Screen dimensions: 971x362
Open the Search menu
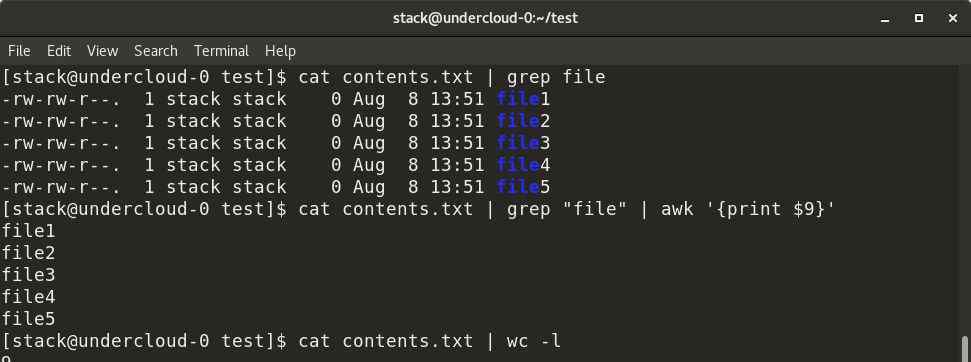[155, 51]
